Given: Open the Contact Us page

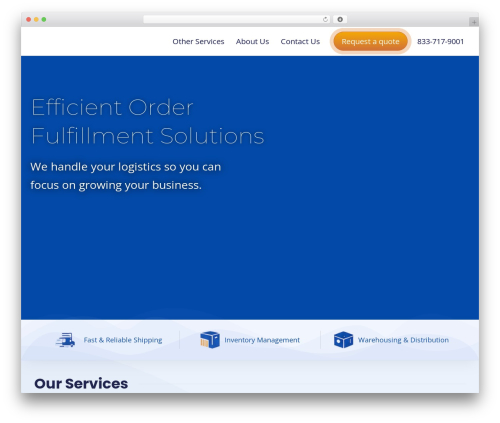Looking at the screenshot, I should 300,41.
